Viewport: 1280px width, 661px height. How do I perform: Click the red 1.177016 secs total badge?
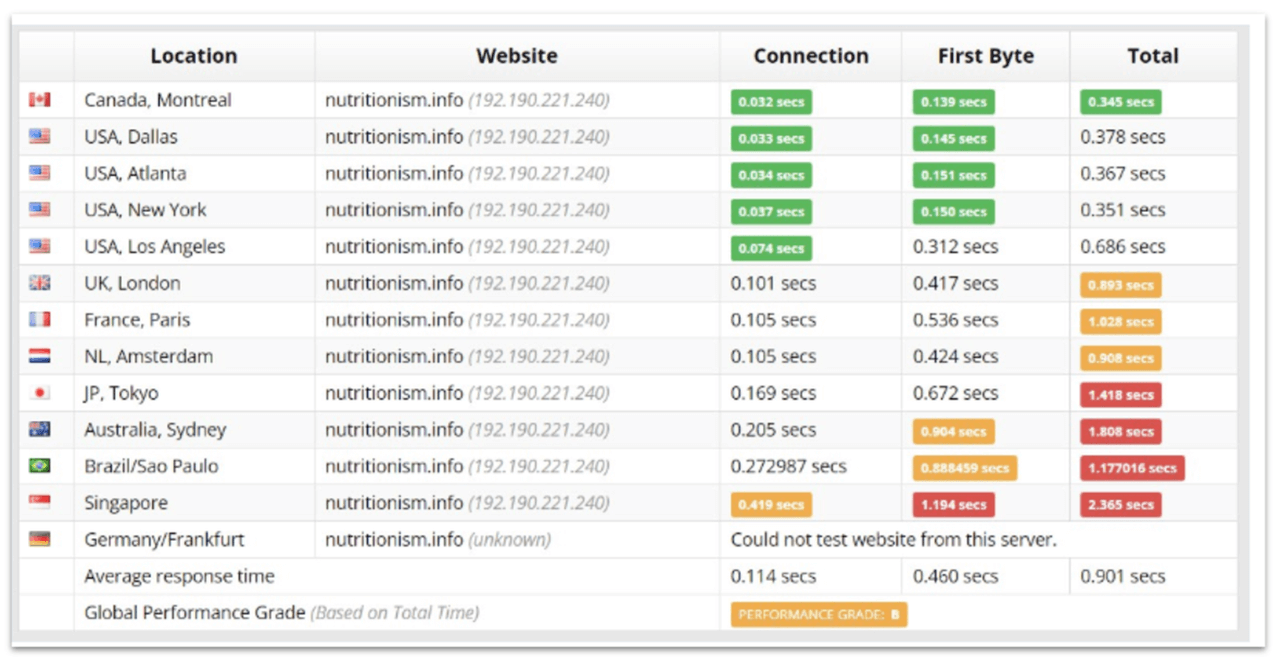1133,468
